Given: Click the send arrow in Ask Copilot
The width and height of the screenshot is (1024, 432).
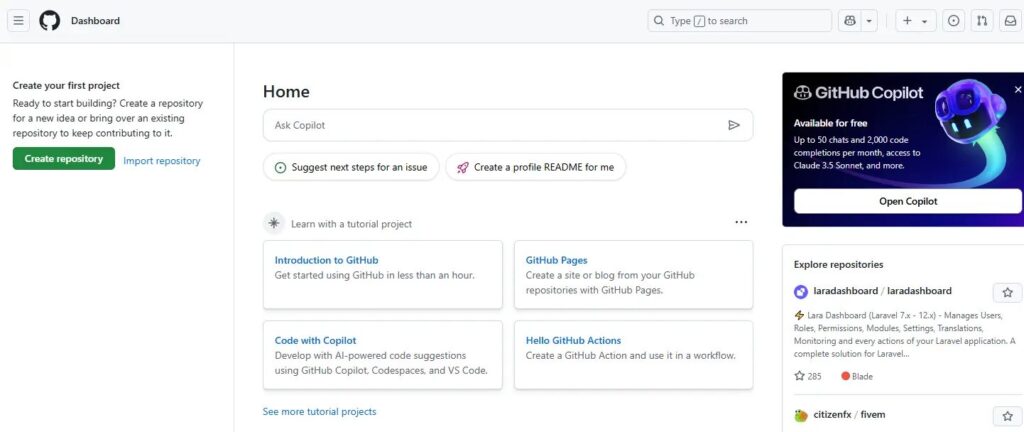Looking at the screenshot, I should tap(734, 125).
